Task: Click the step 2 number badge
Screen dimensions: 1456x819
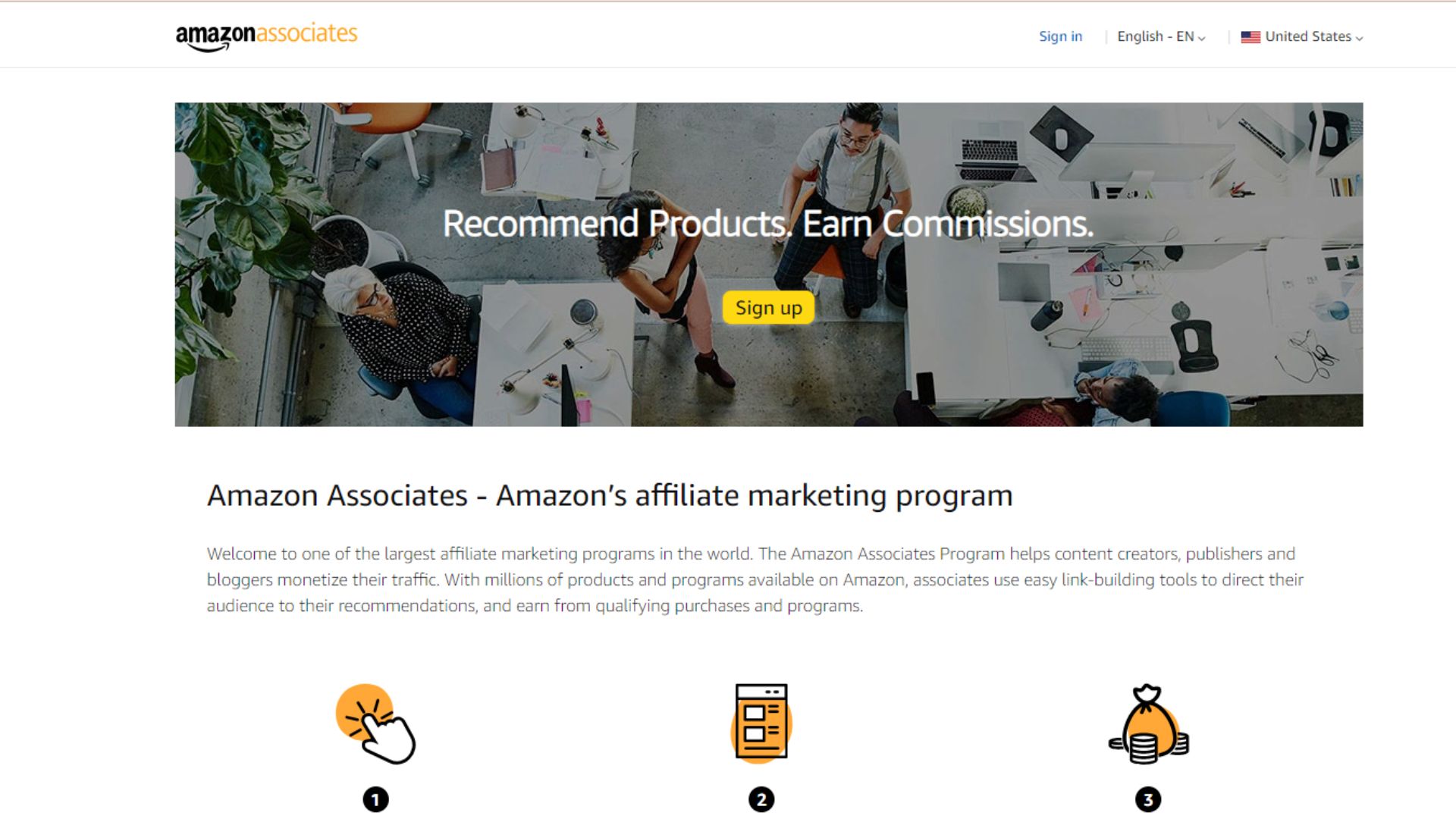Action: 761,799
